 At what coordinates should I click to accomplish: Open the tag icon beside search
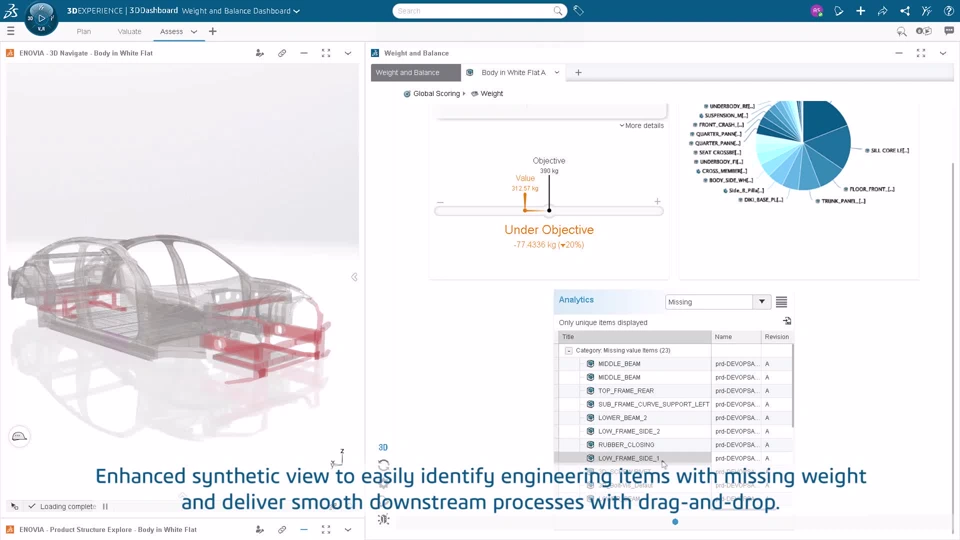click(579, 10)
